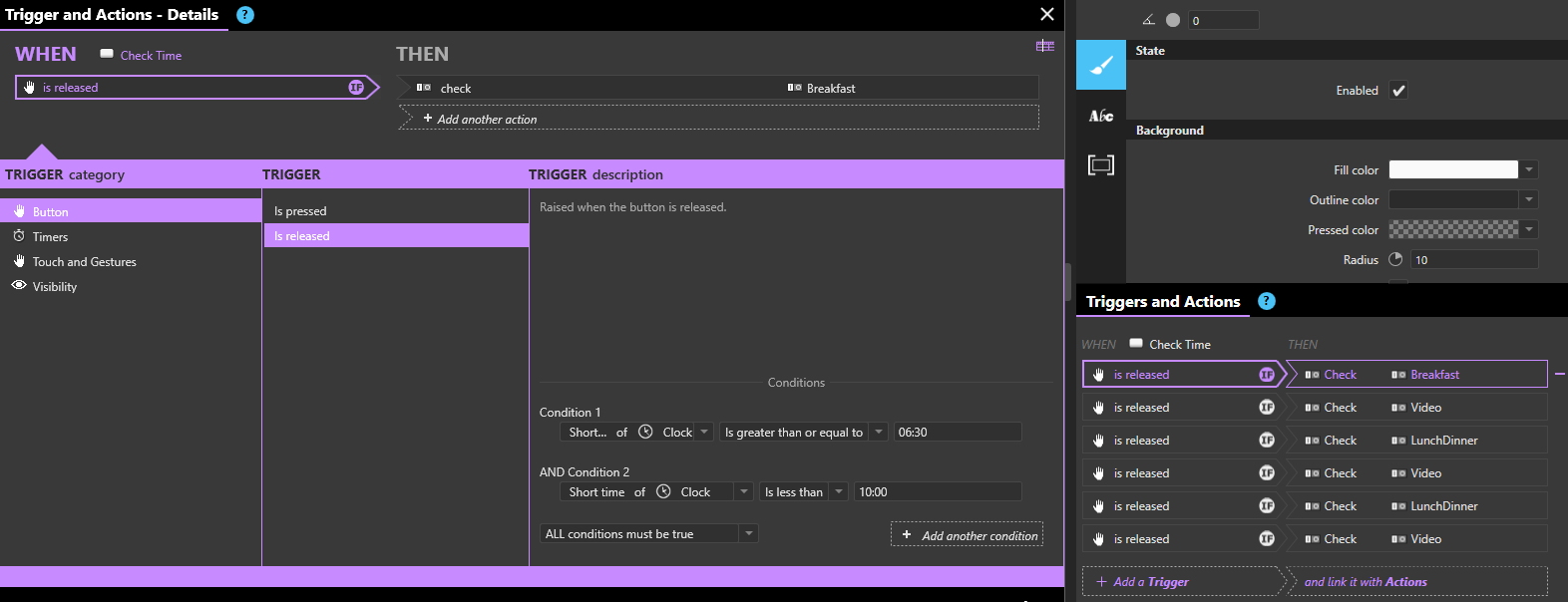1568x602 pixels.
Task: Click the clock icon in Condition 1
Action: [x=645, y=432]
